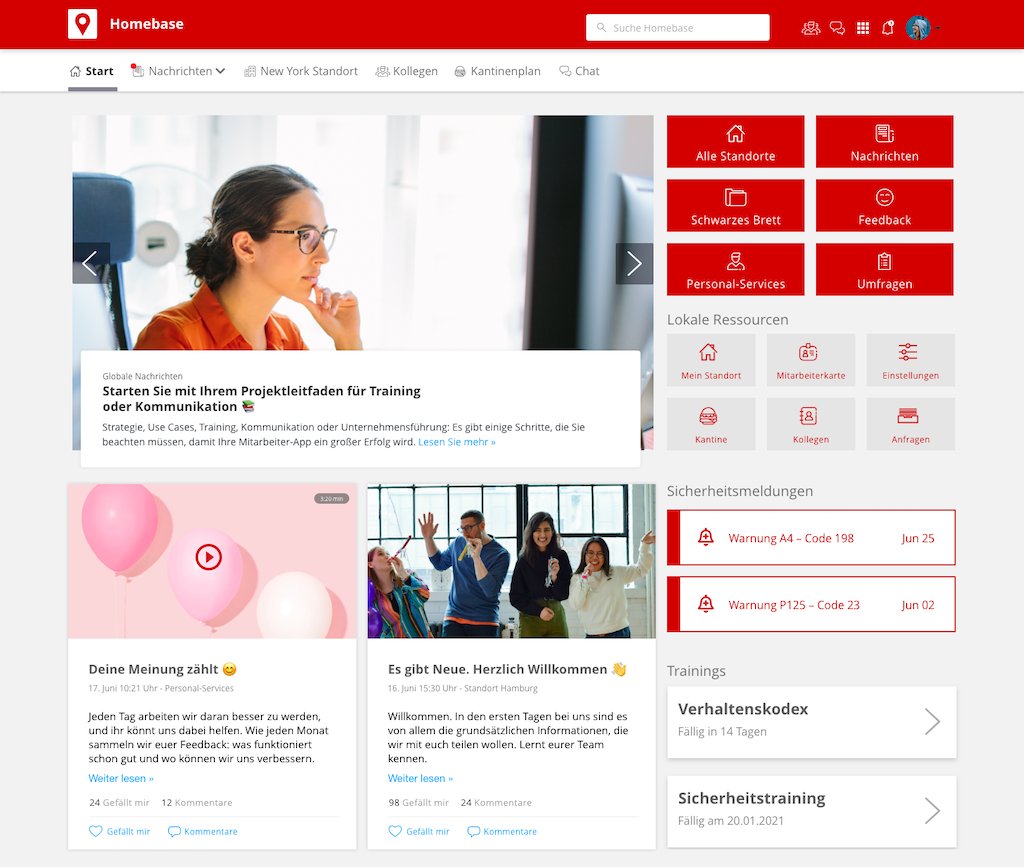Like the 'Deine Meinung zählt' post
Screen dimensions: 1024x867
click(119, 831)
